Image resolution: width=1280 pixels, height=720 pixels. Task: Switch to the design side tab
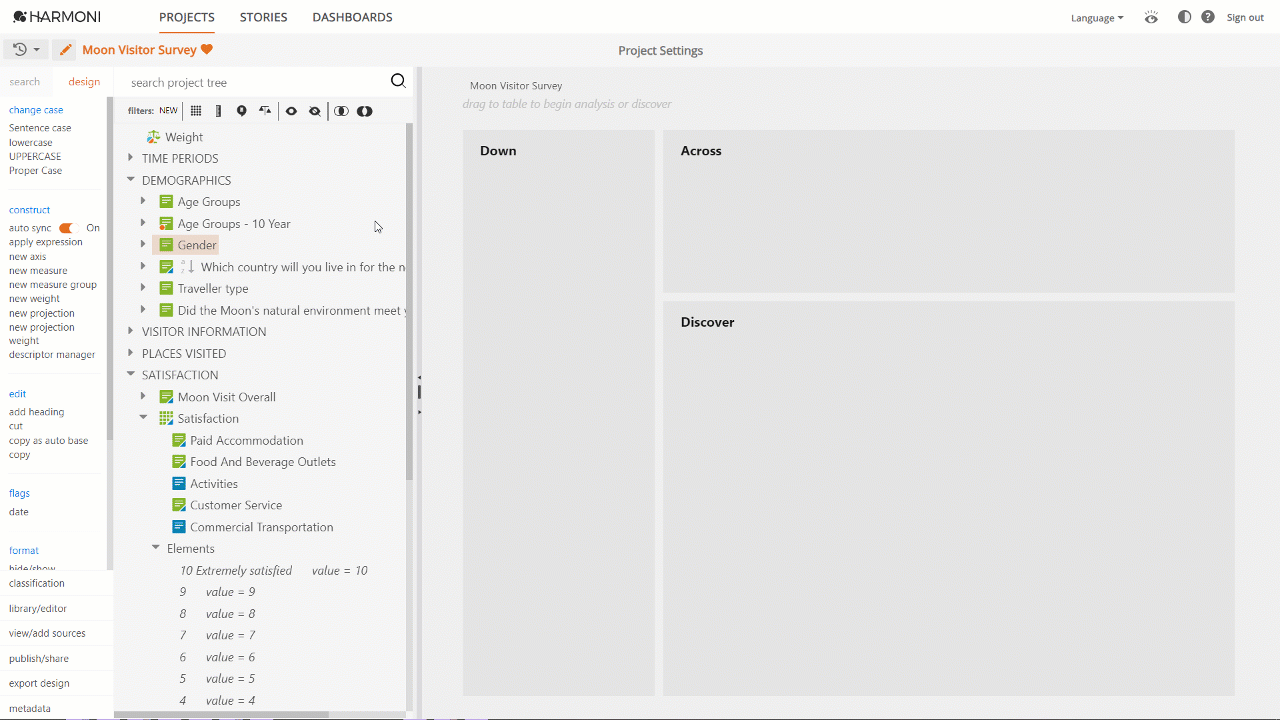coord(84,82)
